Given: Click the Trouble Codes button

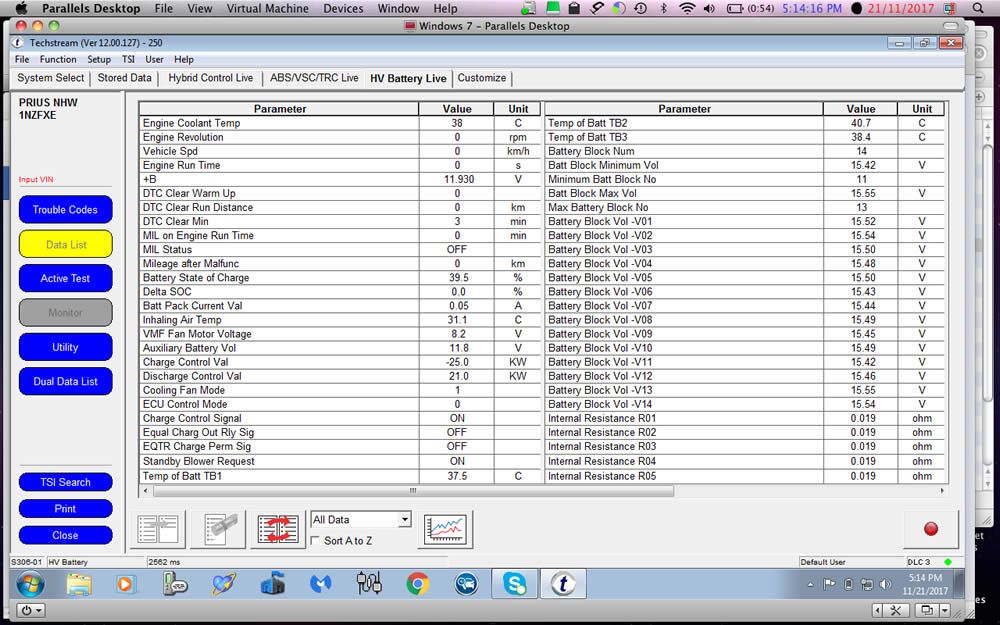Looking at the screenshot, I should tap(65, 209).
